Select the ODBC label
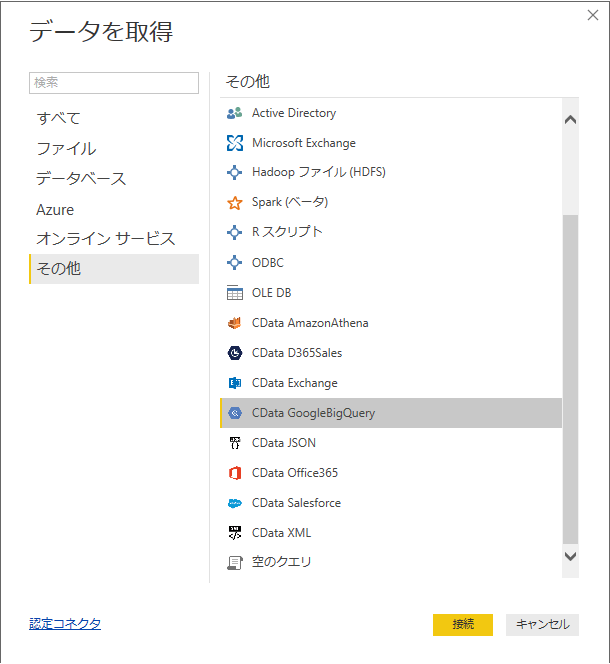The height and width of the screenshot is (664, 610). [268, 263]
